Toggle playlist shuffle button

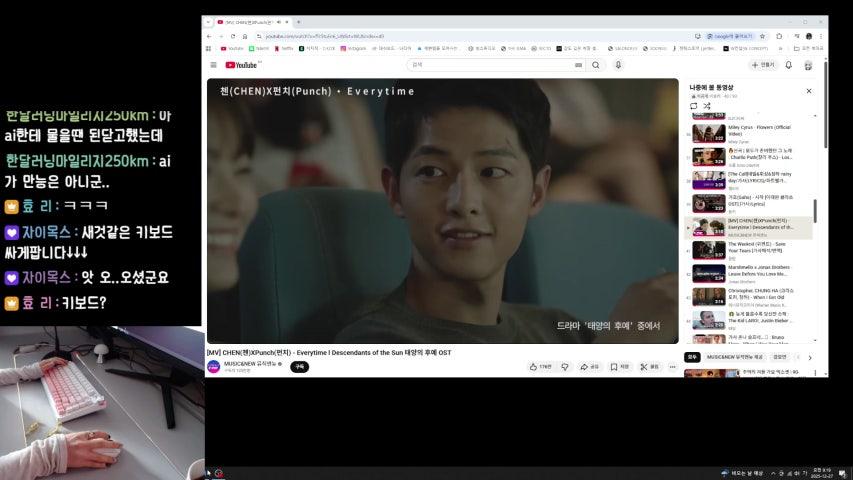click(x=707, y=106)
